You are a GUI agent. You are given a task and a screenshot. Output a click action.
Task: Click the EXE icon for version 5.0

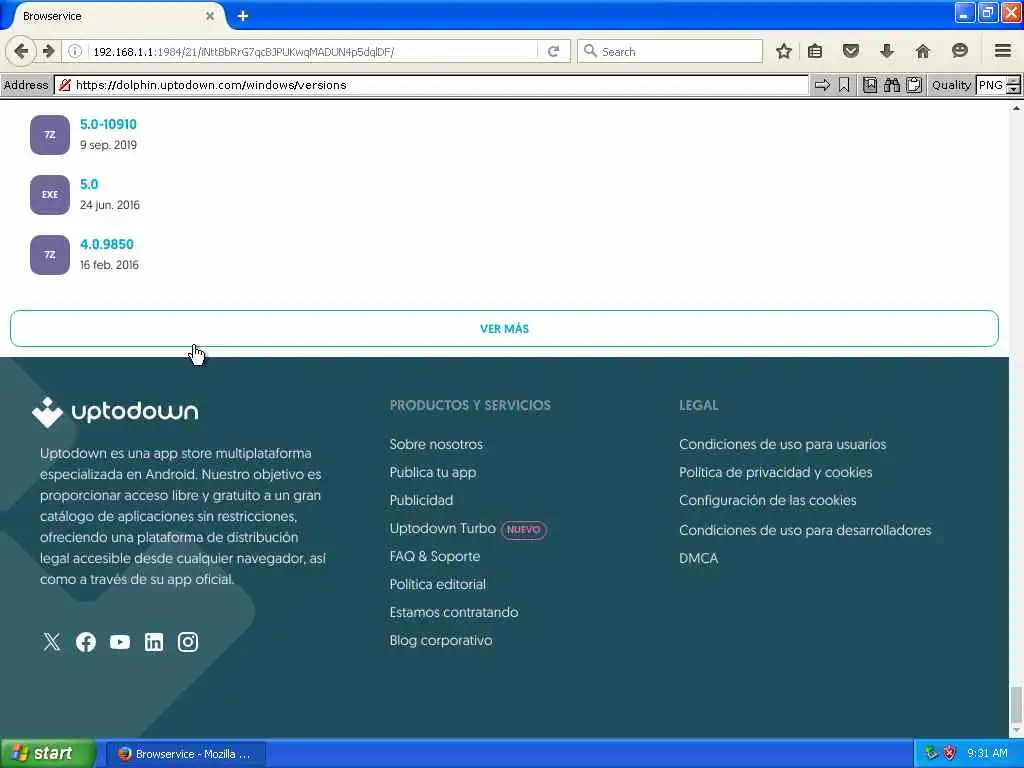(x=50, y=195)
